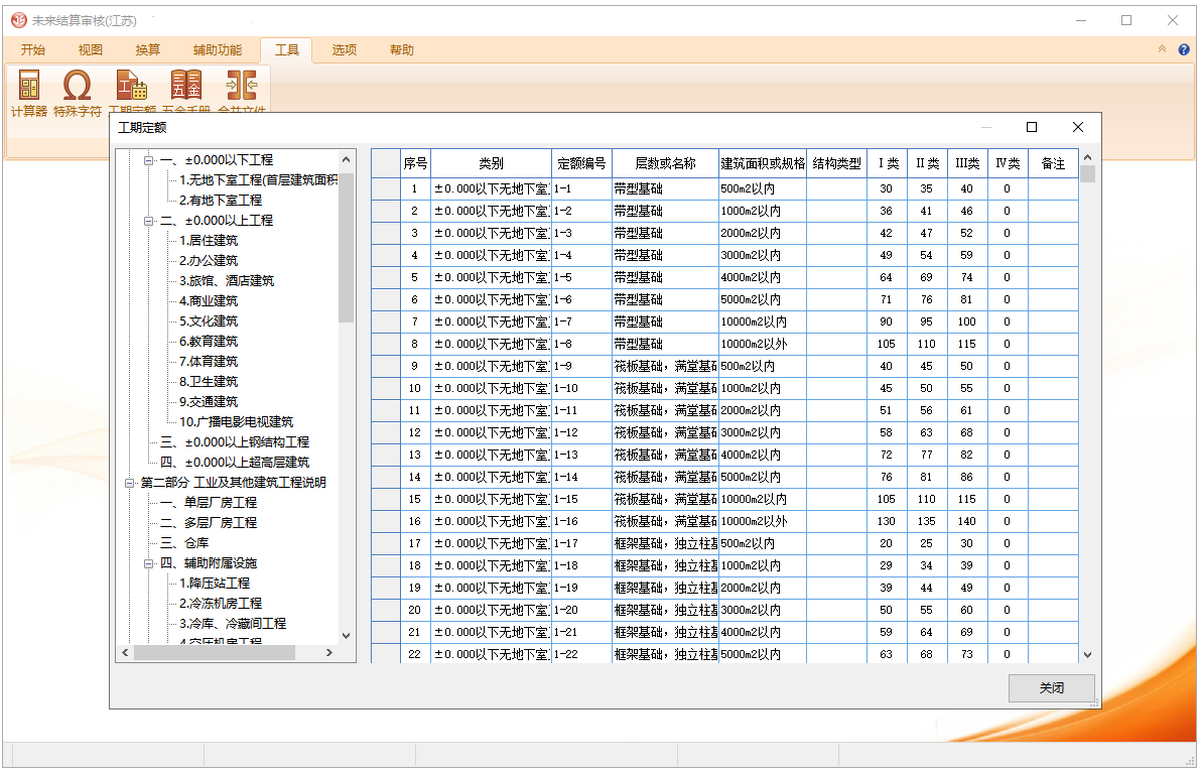Click the table's scroll-up arrow

[1087, 158]
